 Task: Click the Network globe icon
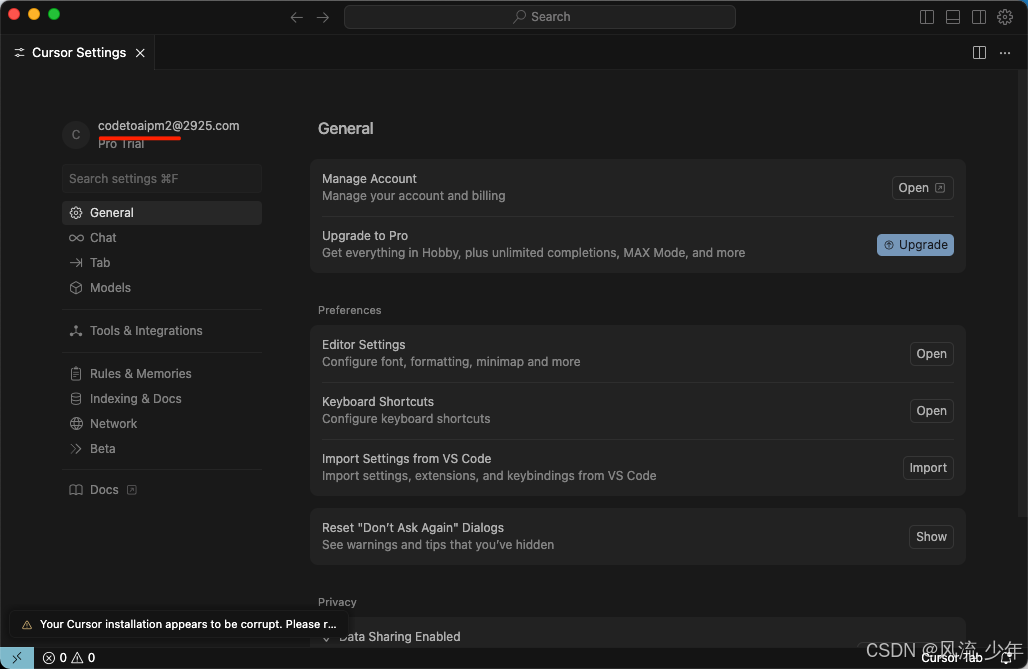pos(76,423)
